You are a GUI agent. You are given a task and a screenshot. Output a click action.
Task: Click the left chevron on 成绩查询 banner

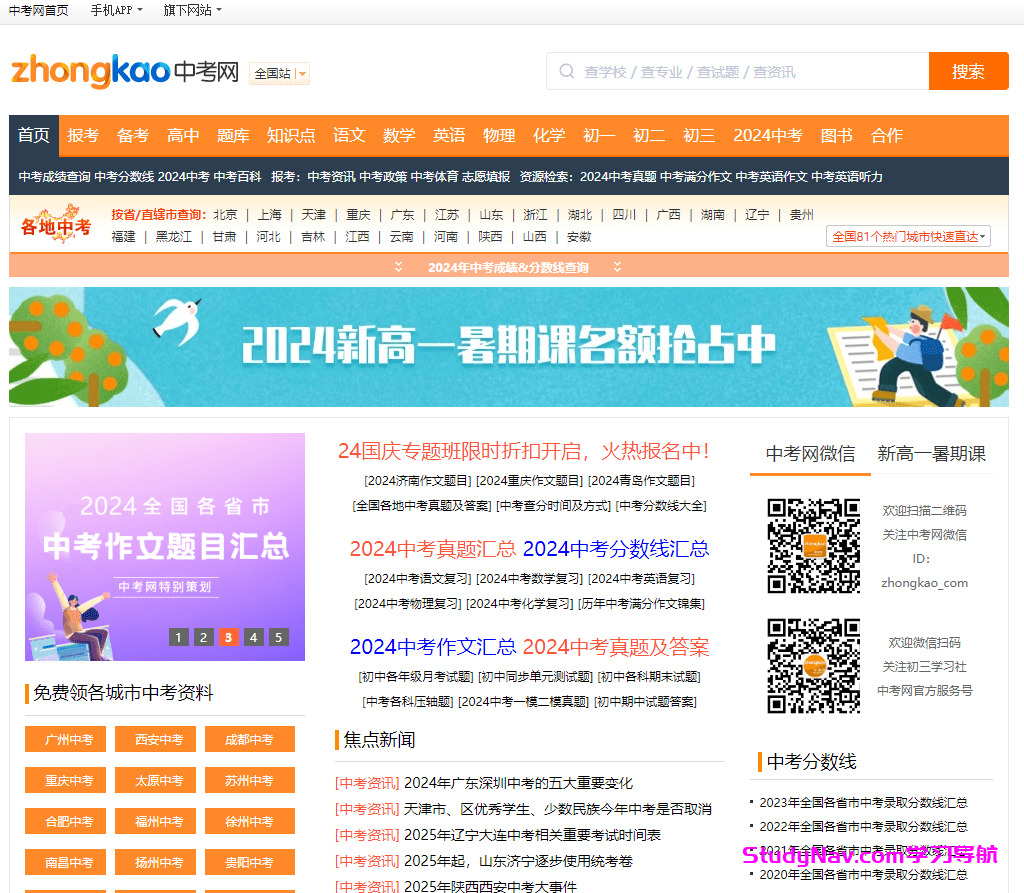click(398, 267)
